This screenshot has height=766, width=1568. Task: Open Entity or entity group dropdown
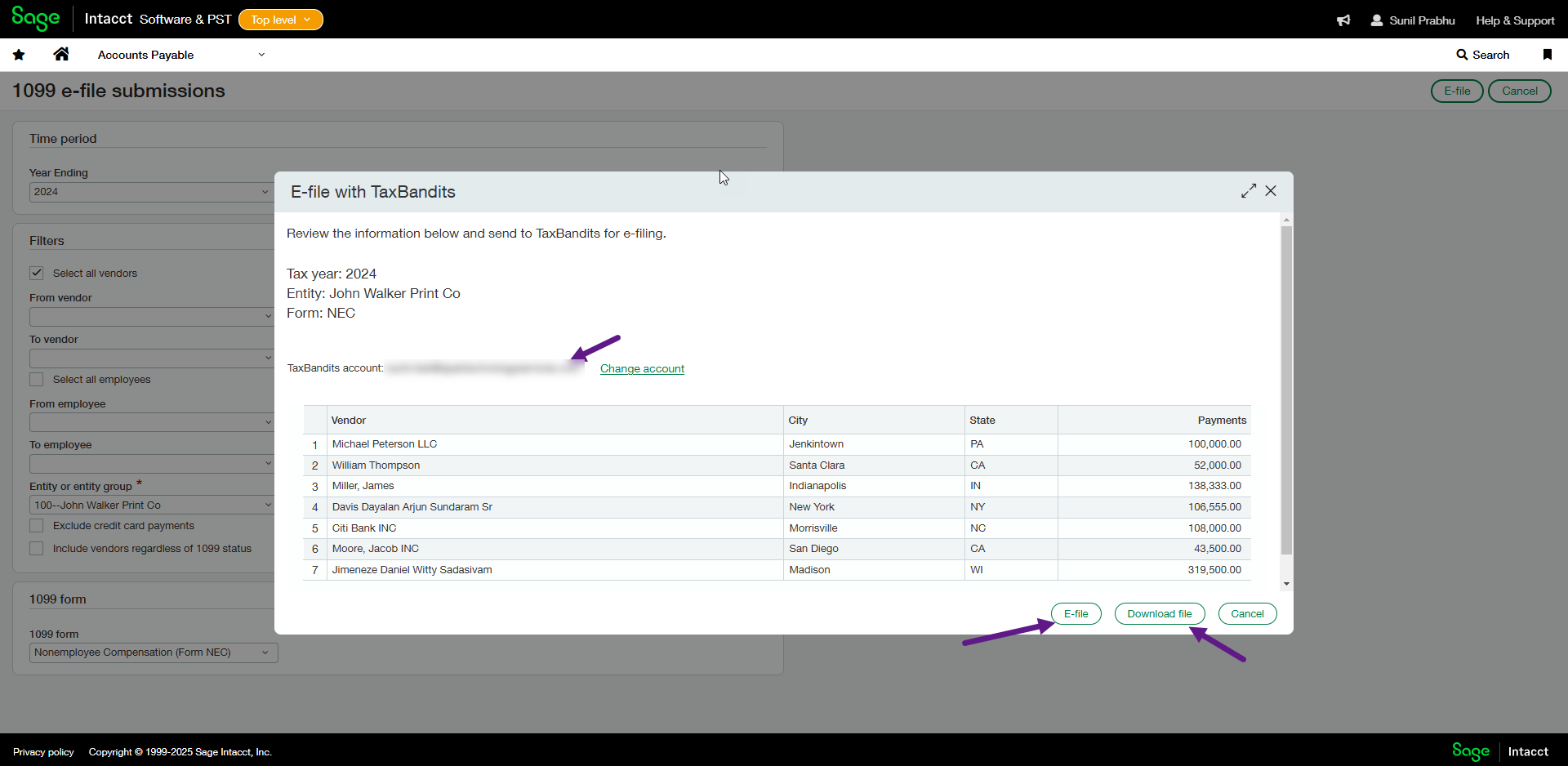151,505
